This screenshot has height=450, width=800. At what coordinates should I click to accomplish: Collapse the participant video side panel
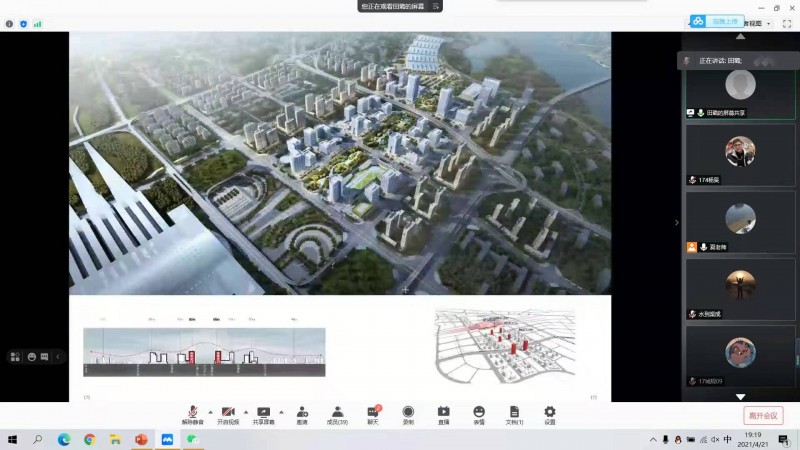(676, 222)
